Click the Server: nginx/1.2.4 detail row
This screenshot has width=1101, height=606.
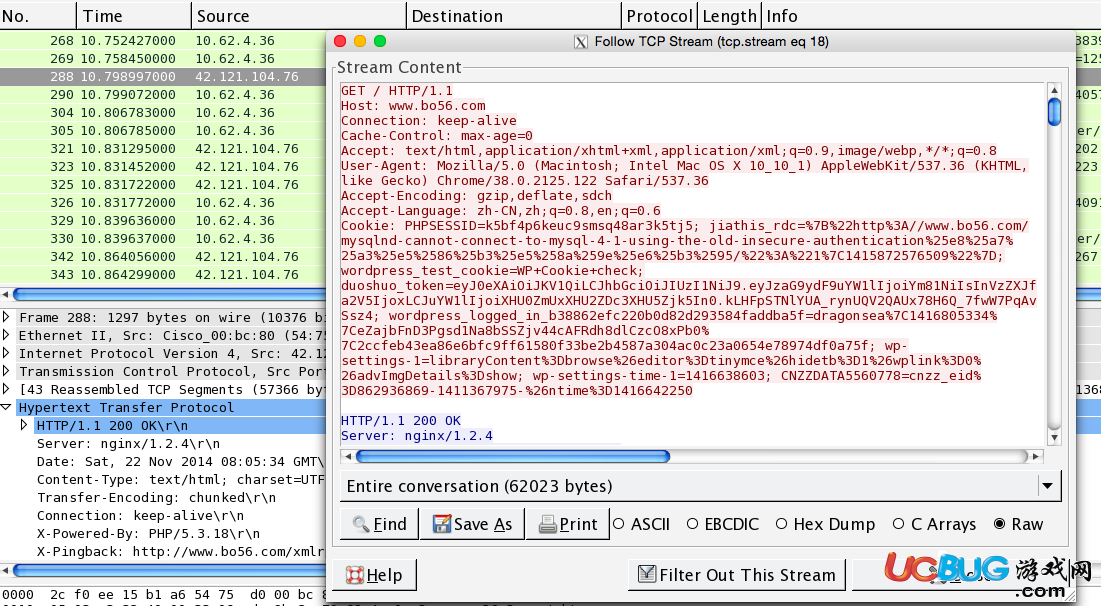click(x=128, y=444)
